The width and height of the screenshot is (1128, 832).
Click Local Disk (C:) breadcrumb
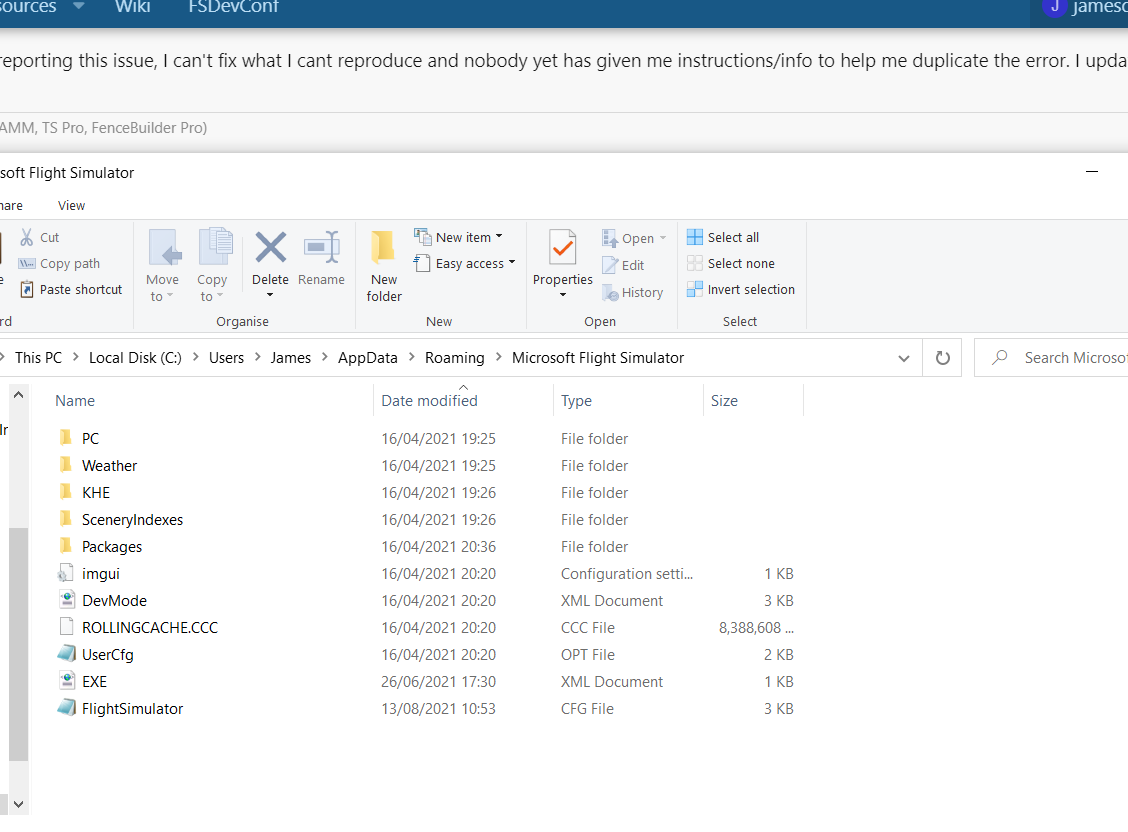pos(135,358)
